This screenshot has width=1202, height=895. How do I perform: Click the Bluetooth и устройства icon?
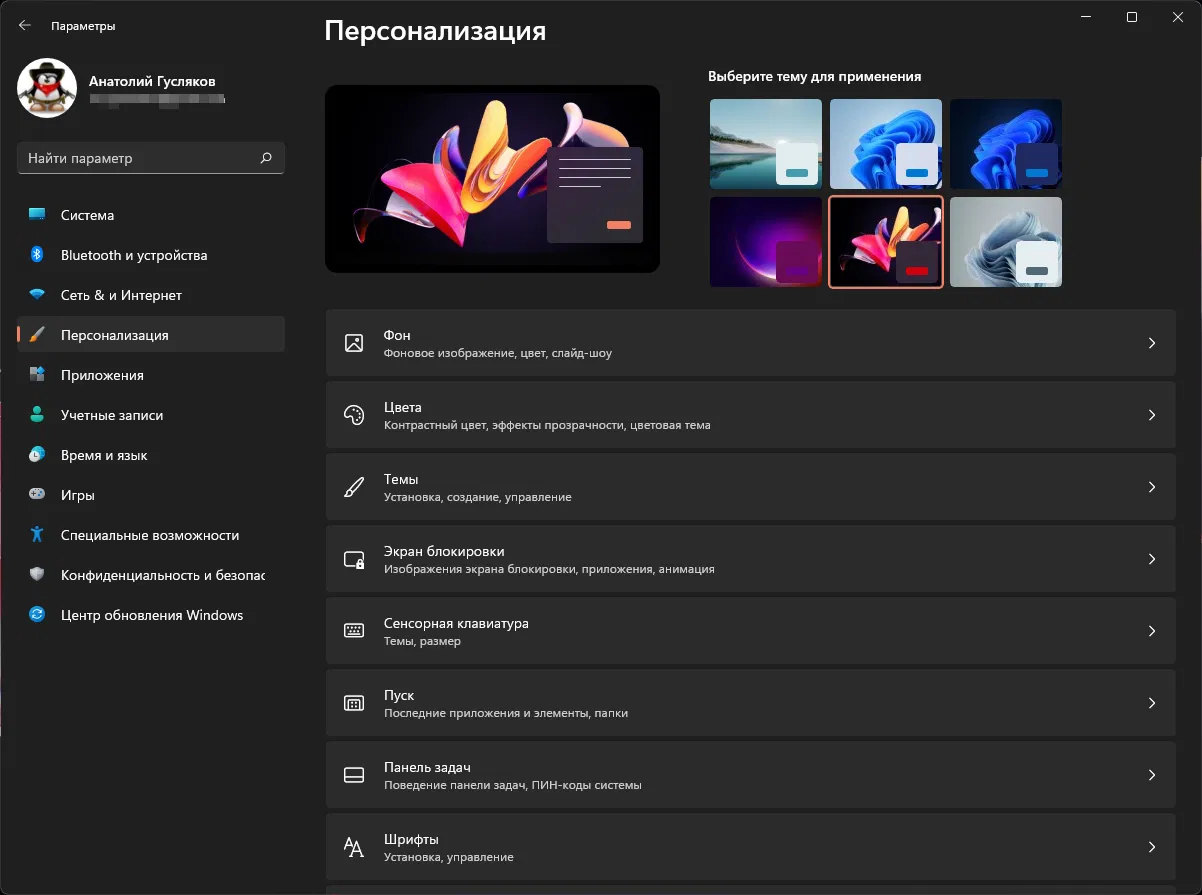[x=37, y=255]
